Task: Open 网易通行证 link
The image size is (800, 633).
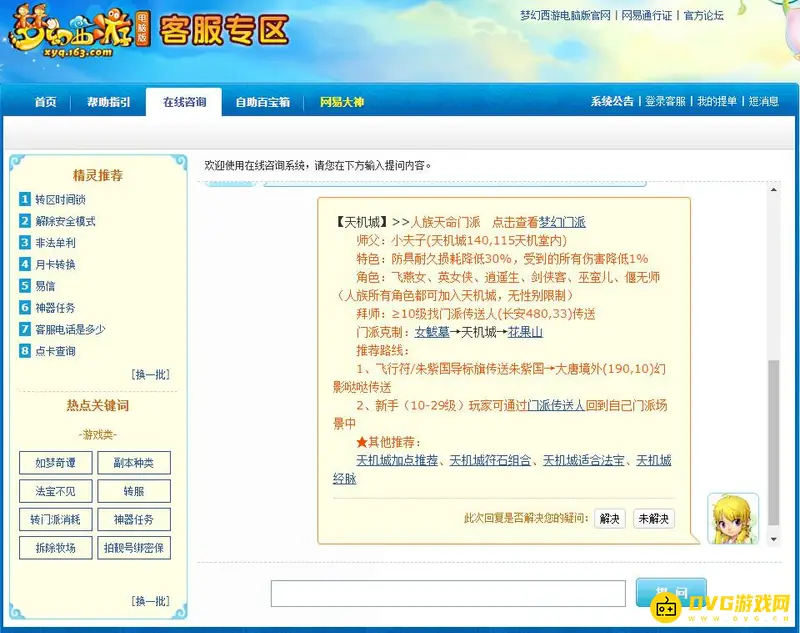Action: tap(646, 15)
